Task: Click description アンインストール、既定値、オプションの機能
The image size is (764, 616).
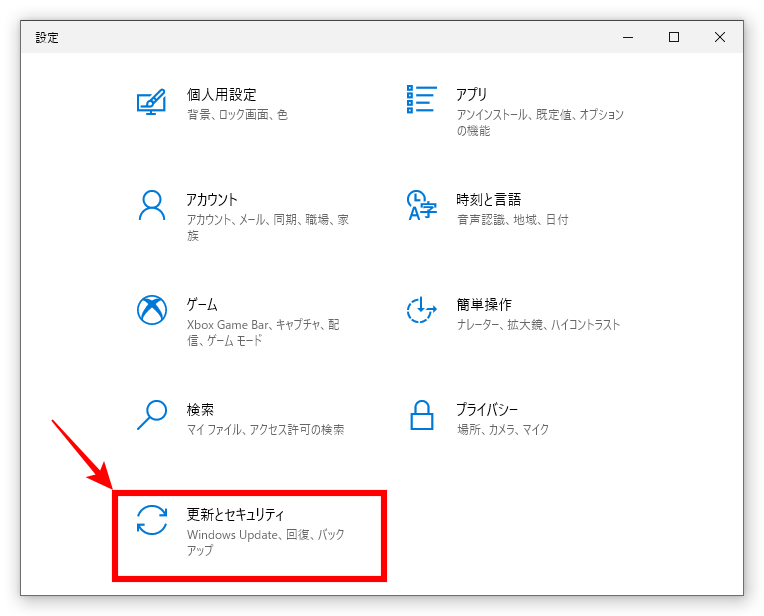Action: tap(540, 122)
